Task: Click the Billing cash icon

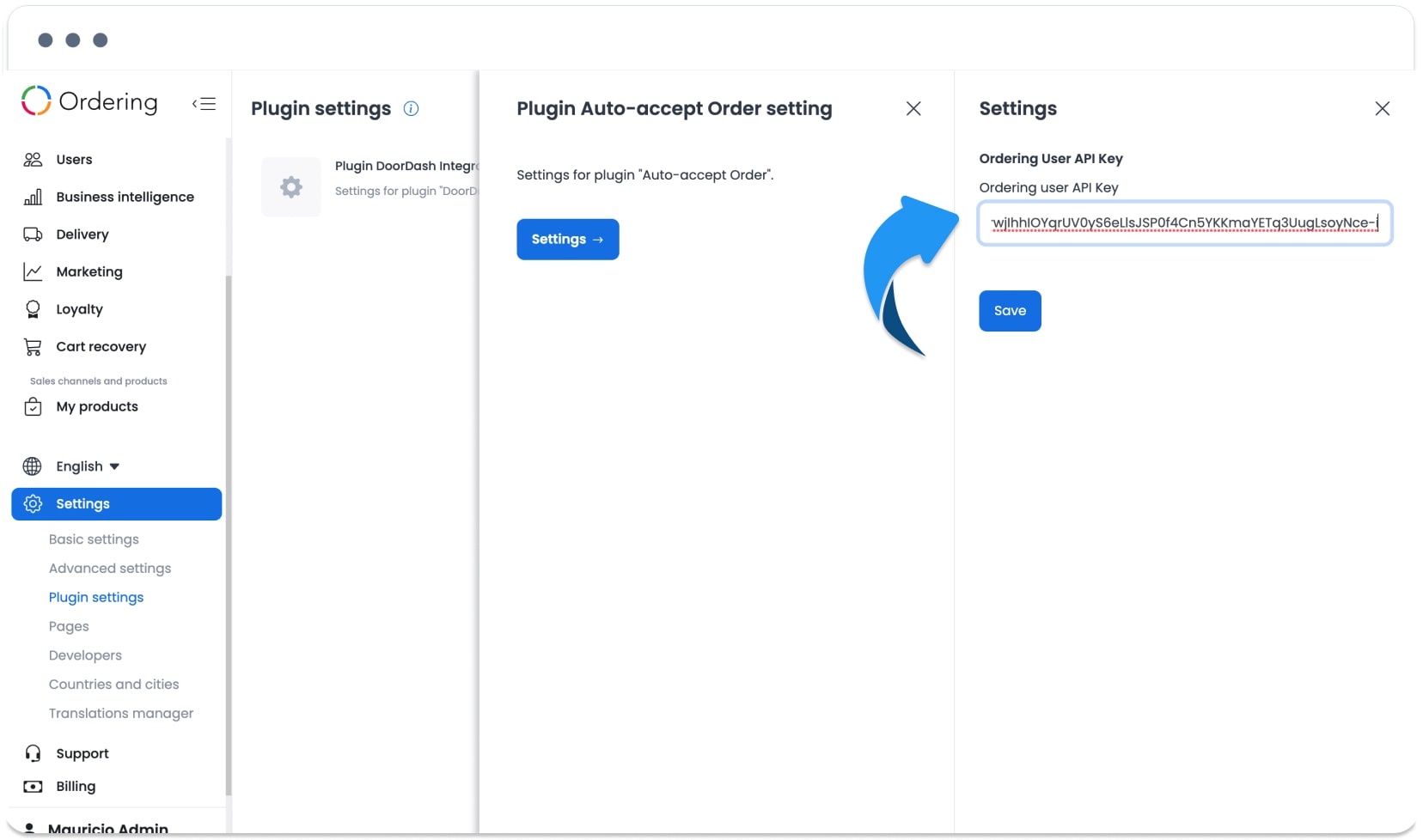Action: click(33, 787)
